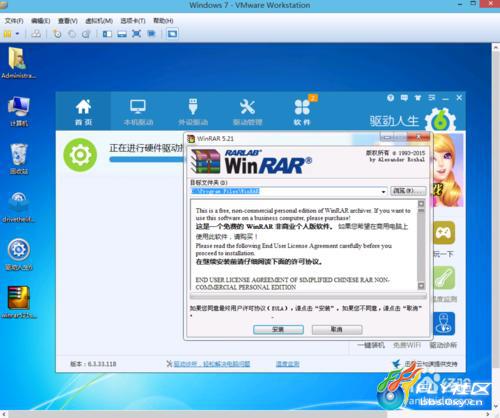Click the full screen mode toolbar icon

point(136,34)
